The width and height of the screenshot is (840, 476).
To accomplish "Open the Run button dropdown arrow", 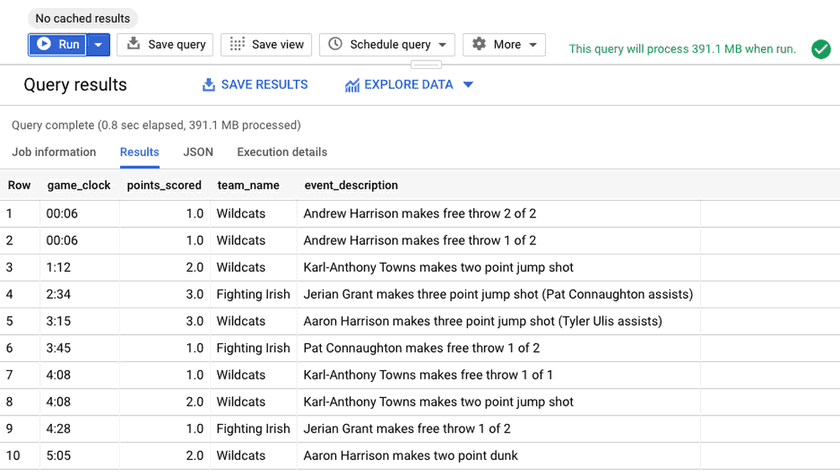I will (98, 45).
